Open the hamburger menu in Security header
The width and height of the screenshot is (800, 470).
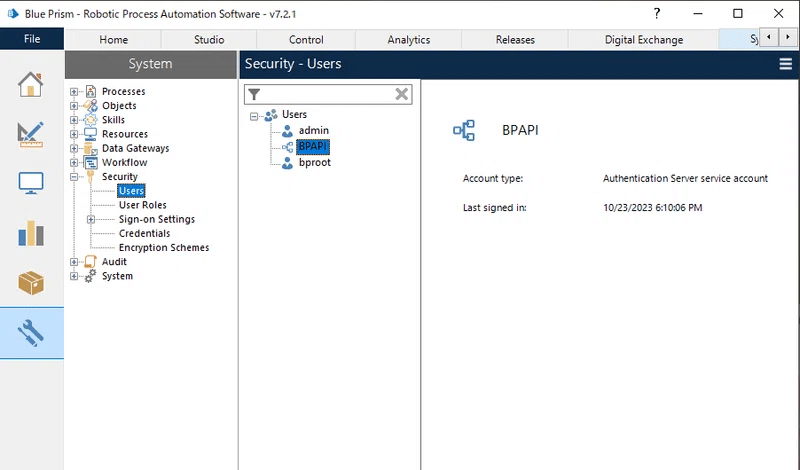(x=785, y=64)
